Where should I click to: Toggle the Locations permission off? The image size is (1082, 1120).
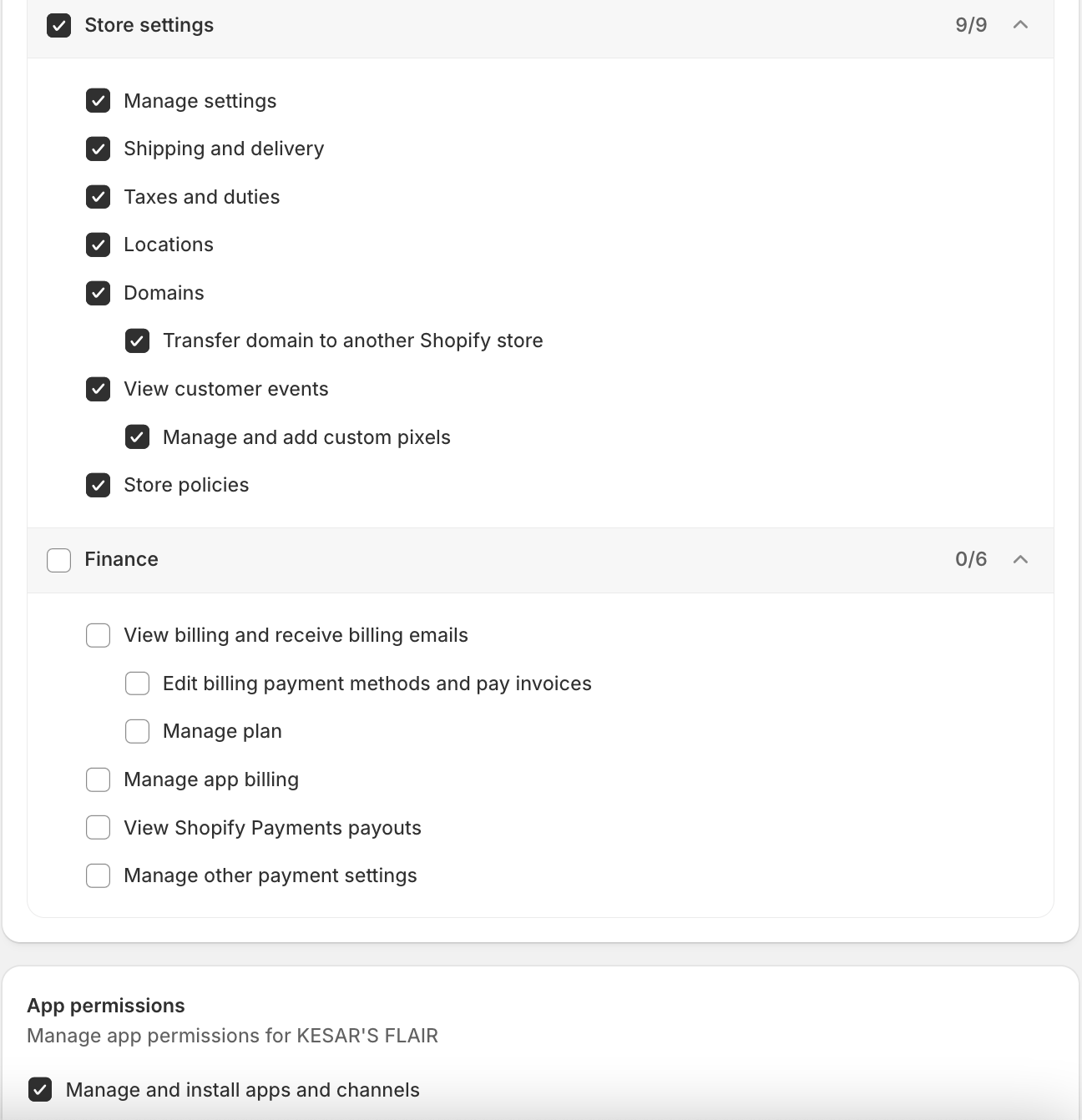[98, 245]
